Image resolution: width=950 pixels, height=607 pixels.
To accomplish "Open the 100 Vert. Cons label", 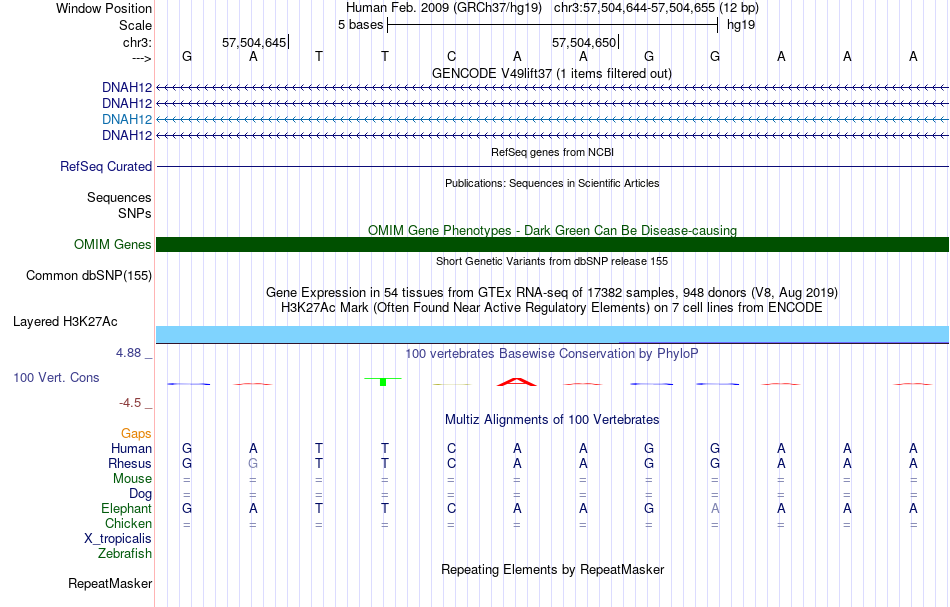I will click(56, 377).
